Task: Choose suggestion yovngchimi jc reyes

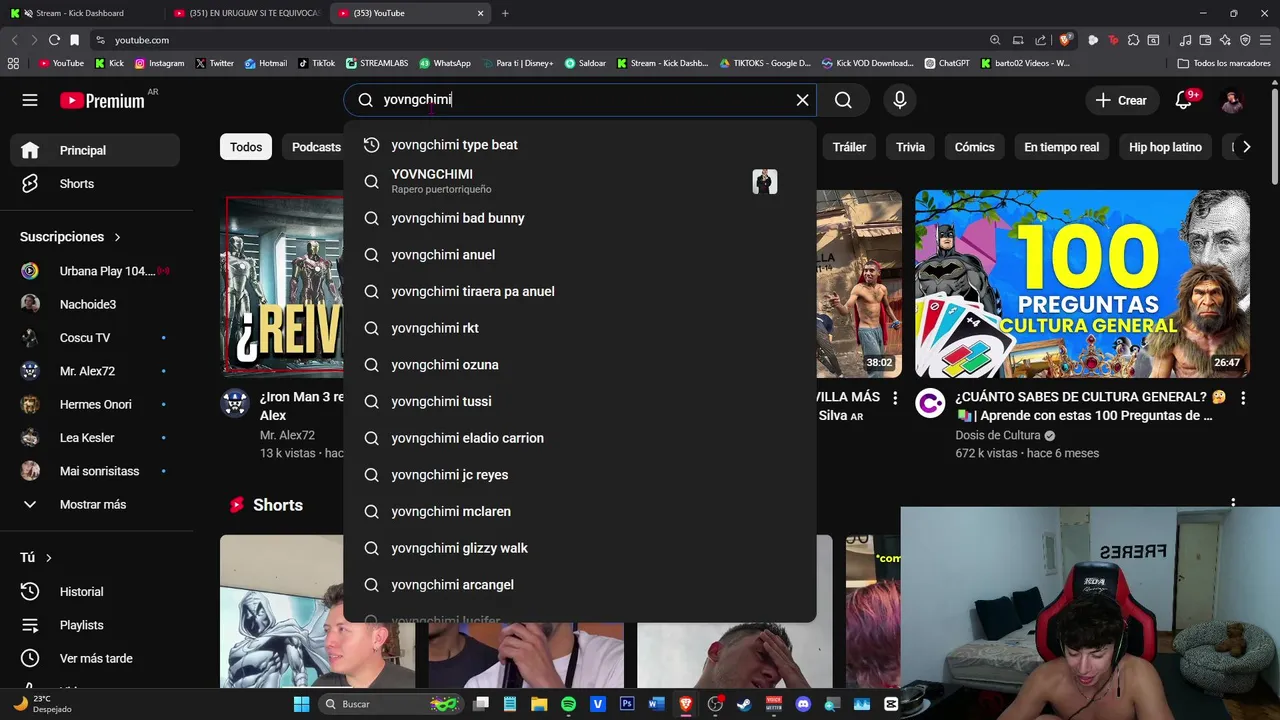Action: pyautogui.click(x=580, y=475)
